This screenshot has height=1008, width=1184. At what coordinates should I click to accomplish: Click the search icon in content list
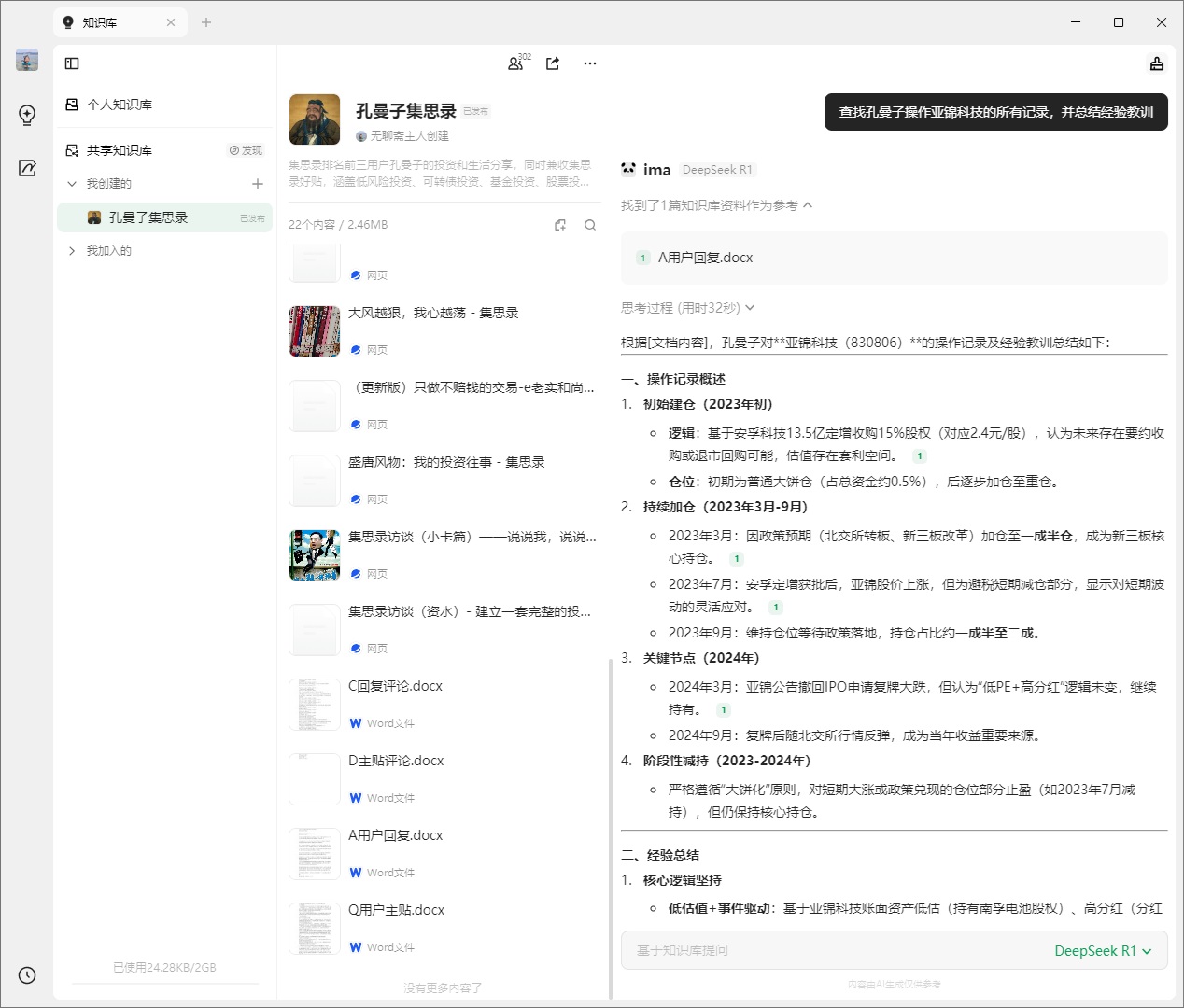tap(590, 225)
